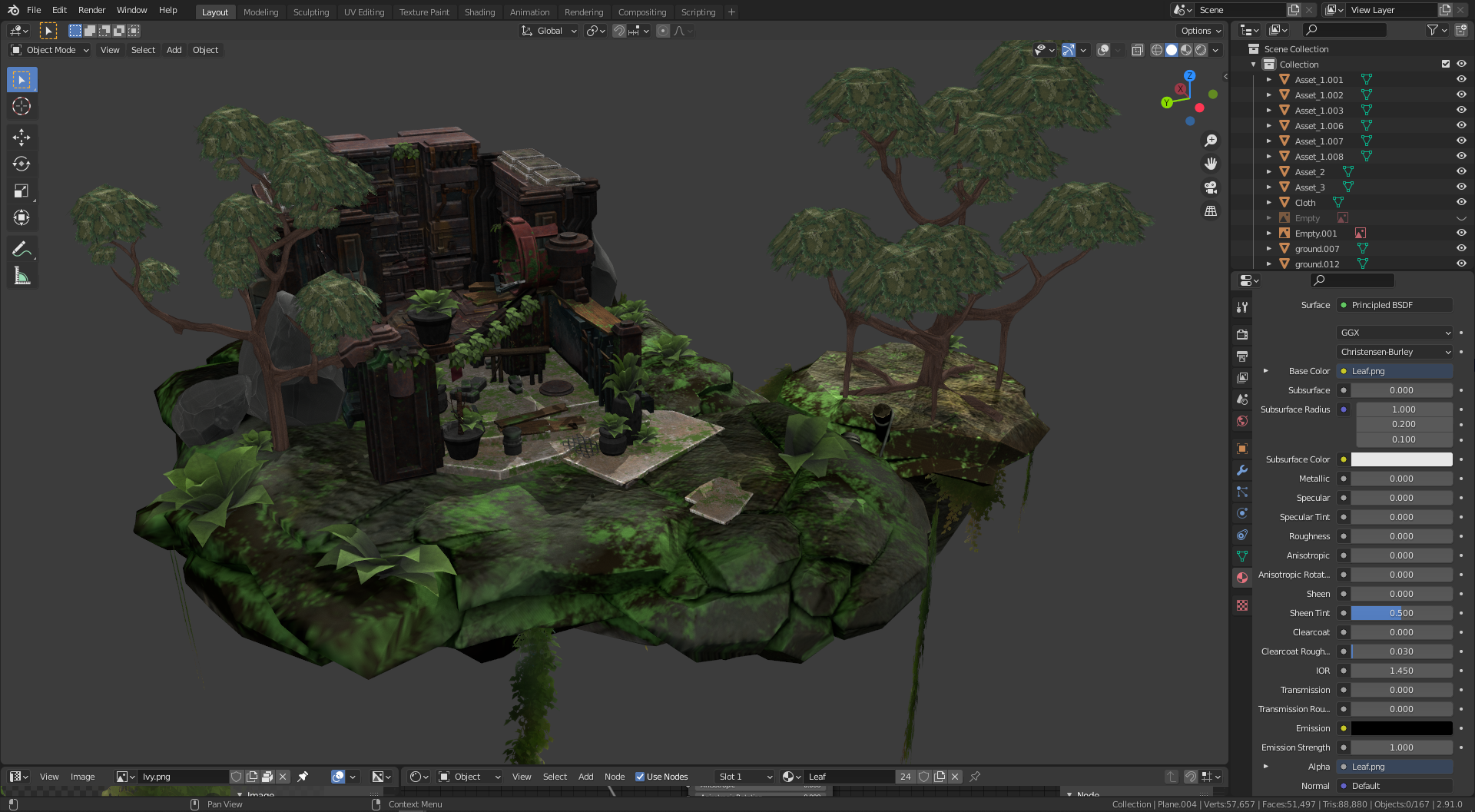1475x812 pixels.
Task: Open the Transform Orientation Global dropdown
Action: tap(549, 31)
